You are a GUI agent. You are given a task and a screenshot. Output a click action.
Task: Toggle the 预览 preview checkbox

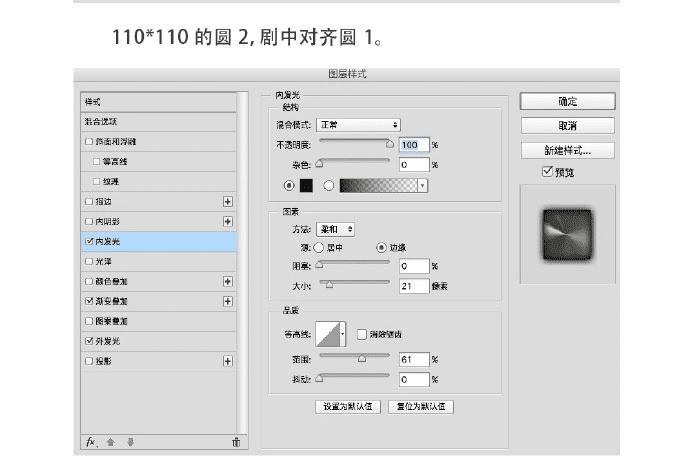tap(547, 171)
